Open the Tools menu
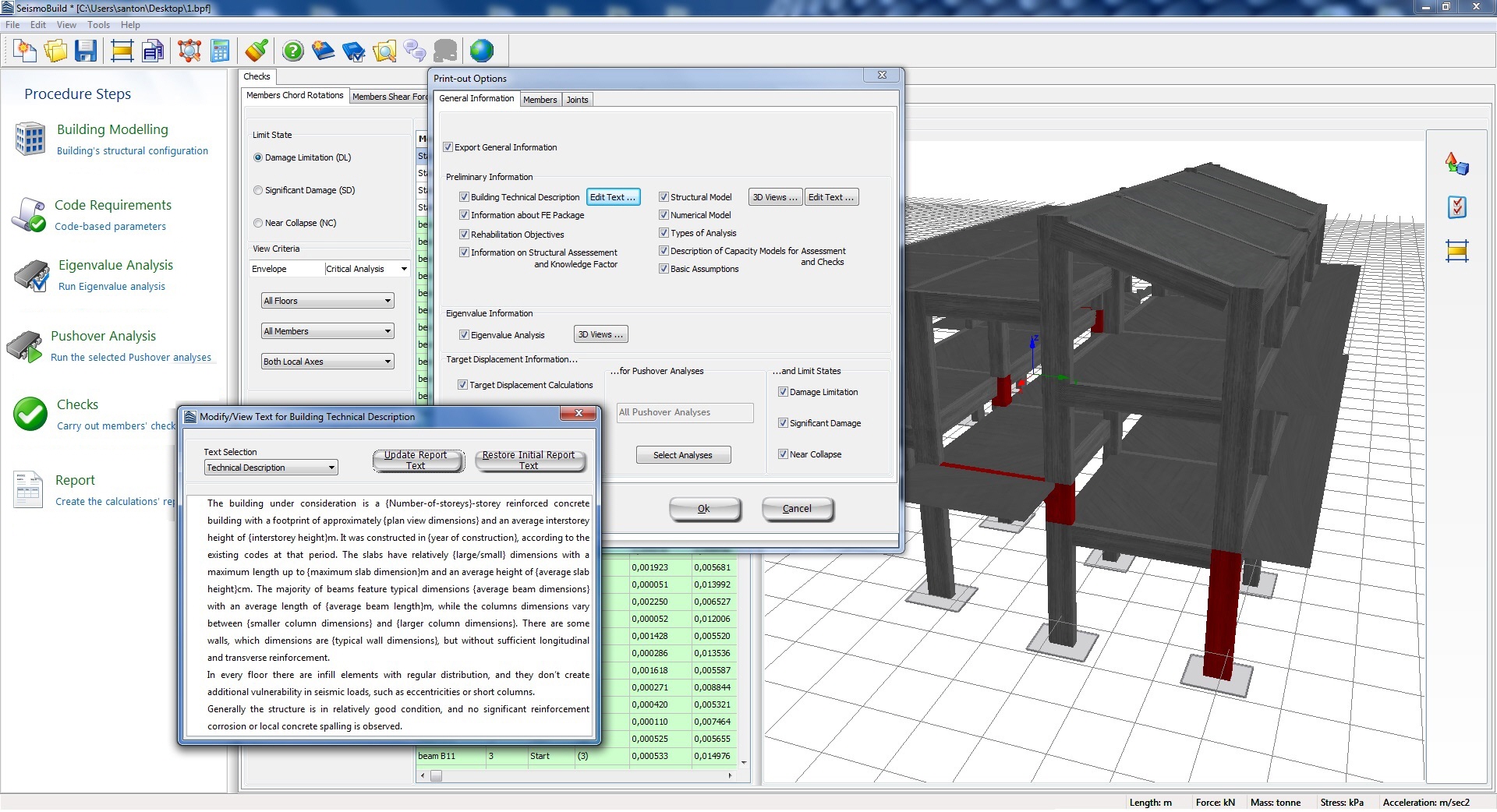Viewport: 1497px width, 812px height. 98,25
